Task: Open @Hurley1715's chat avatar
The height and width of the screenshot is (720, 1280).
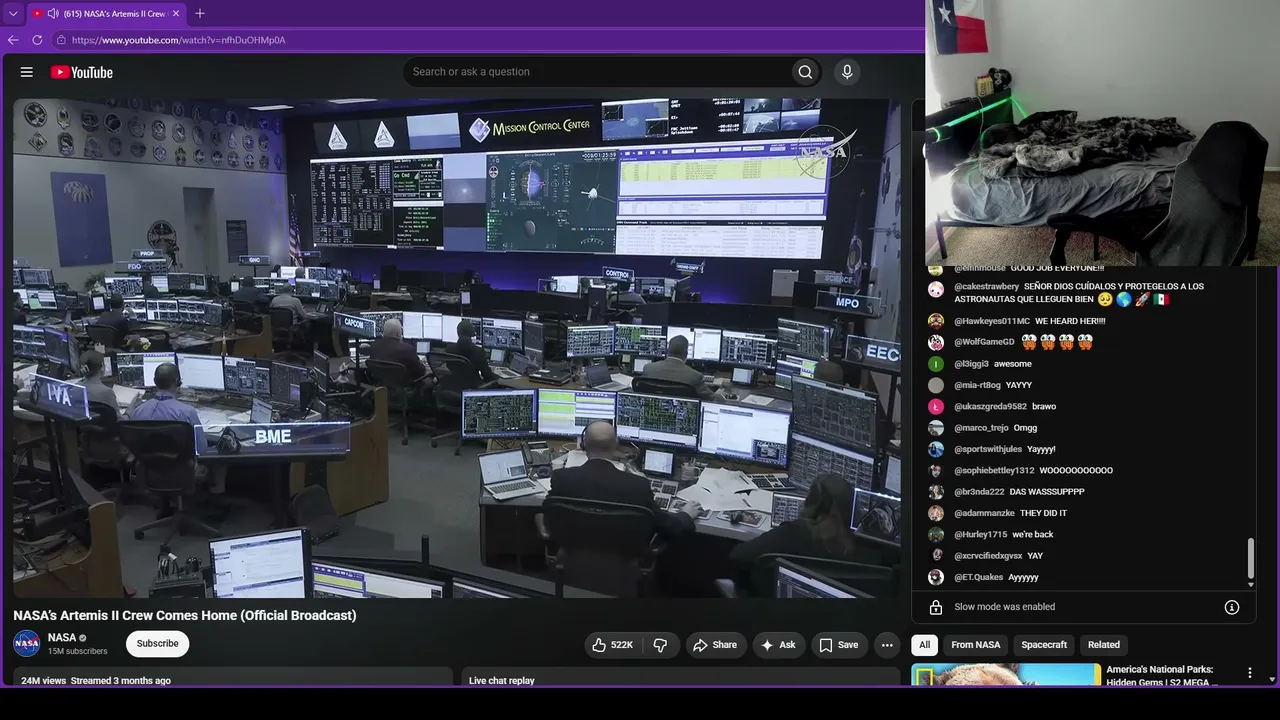Action: 936,535
